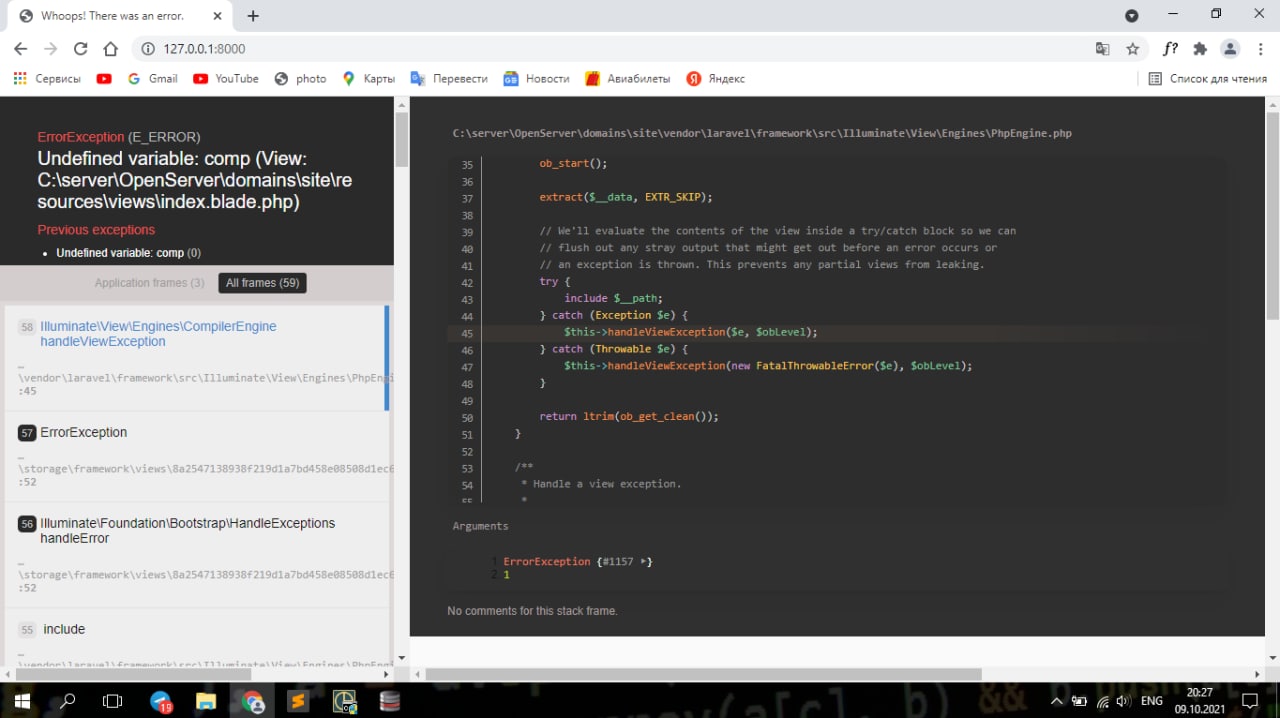The height and width of the screenshot is (718, 1280).
Task: Open the Google Translate page icon
Action: pos(1102,49)
